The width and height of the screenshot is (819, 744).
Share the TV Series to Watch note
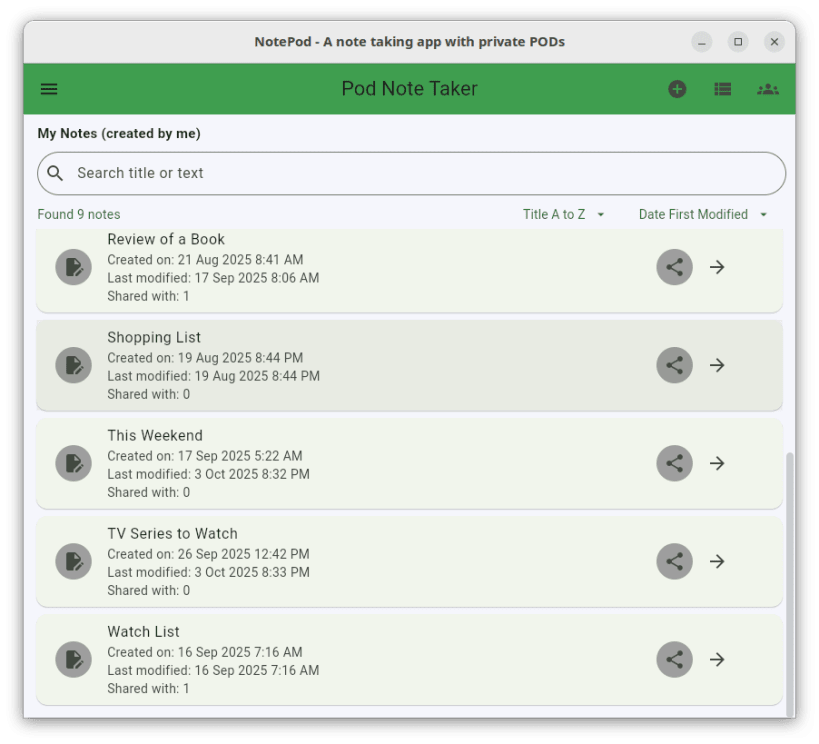click(x=674, y=562)
